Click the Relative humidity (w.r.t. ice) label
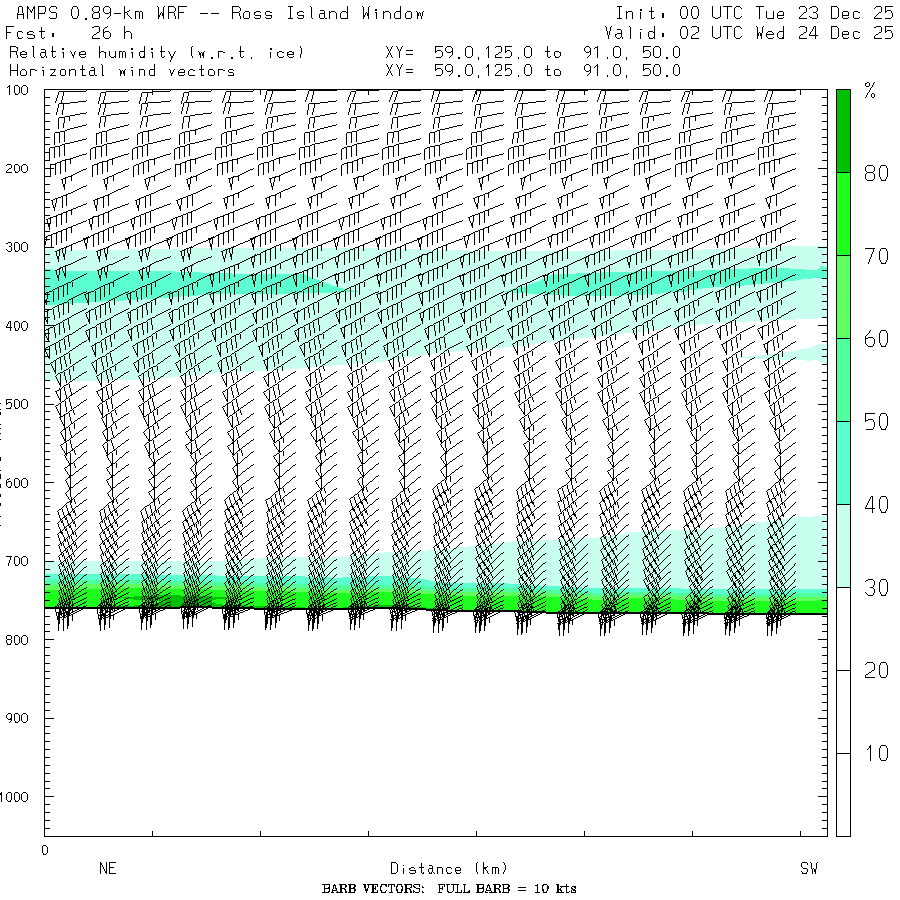The height and width of the screenshot is (900, 900). [156, 52]
